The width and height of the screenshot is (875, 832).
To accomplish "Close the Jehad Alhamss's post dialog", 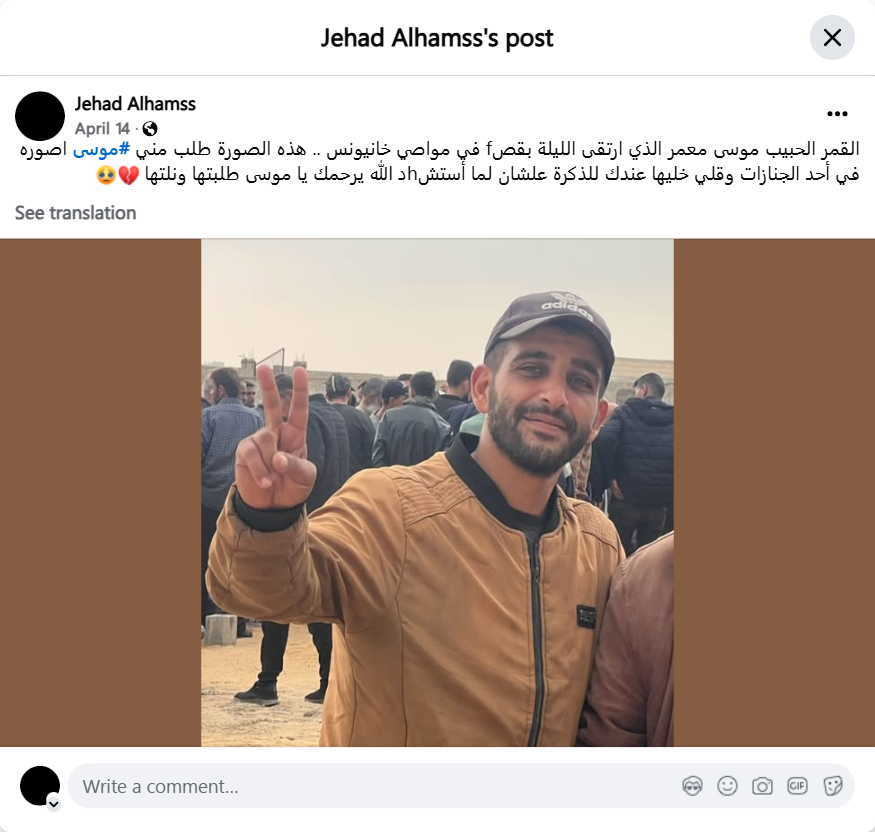I will click(x=832, y=38).
